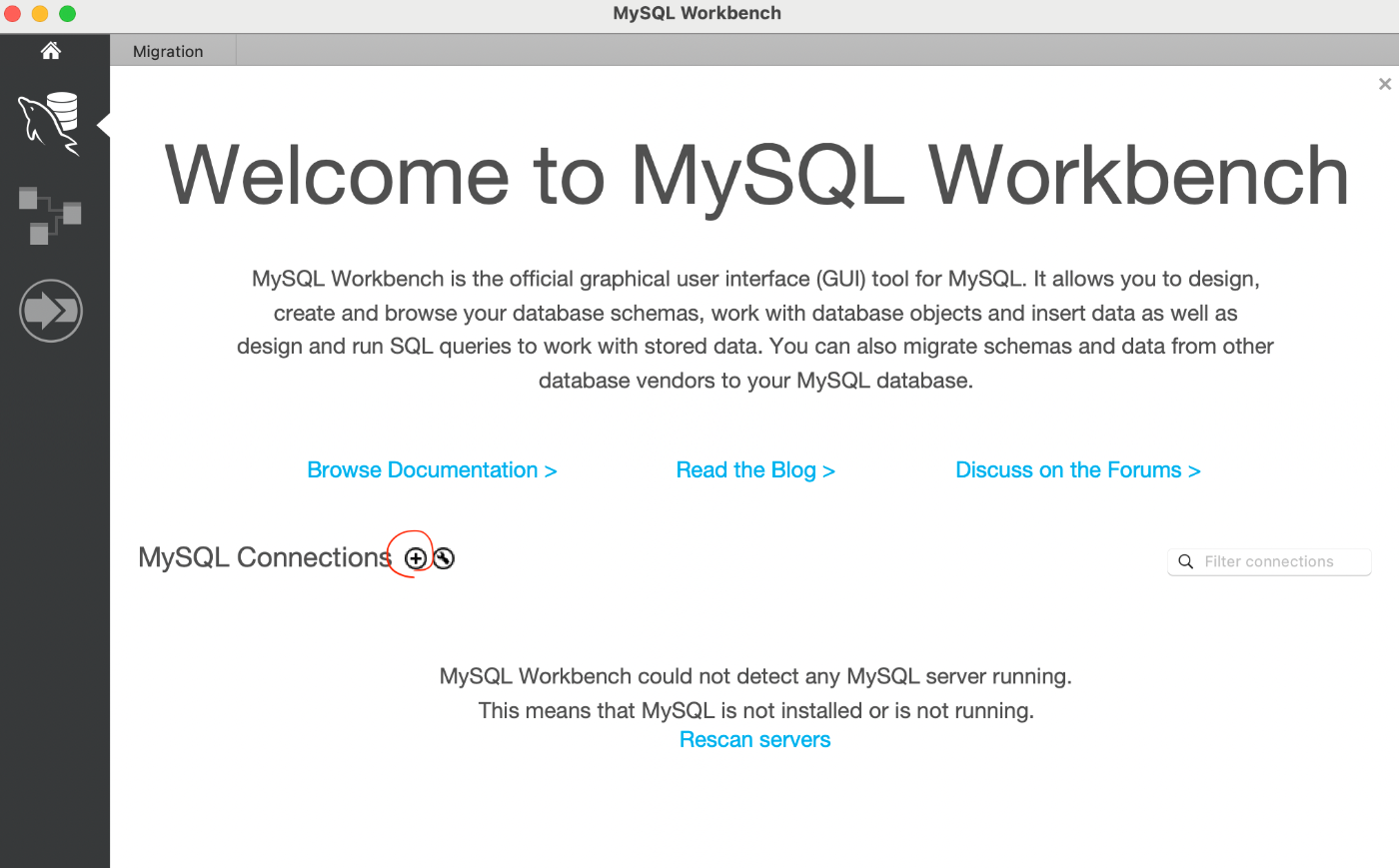The width and height of the screenshot is (1399, 868).
Task: Close the welcome message panel
Action: [x=1385, y=84]
